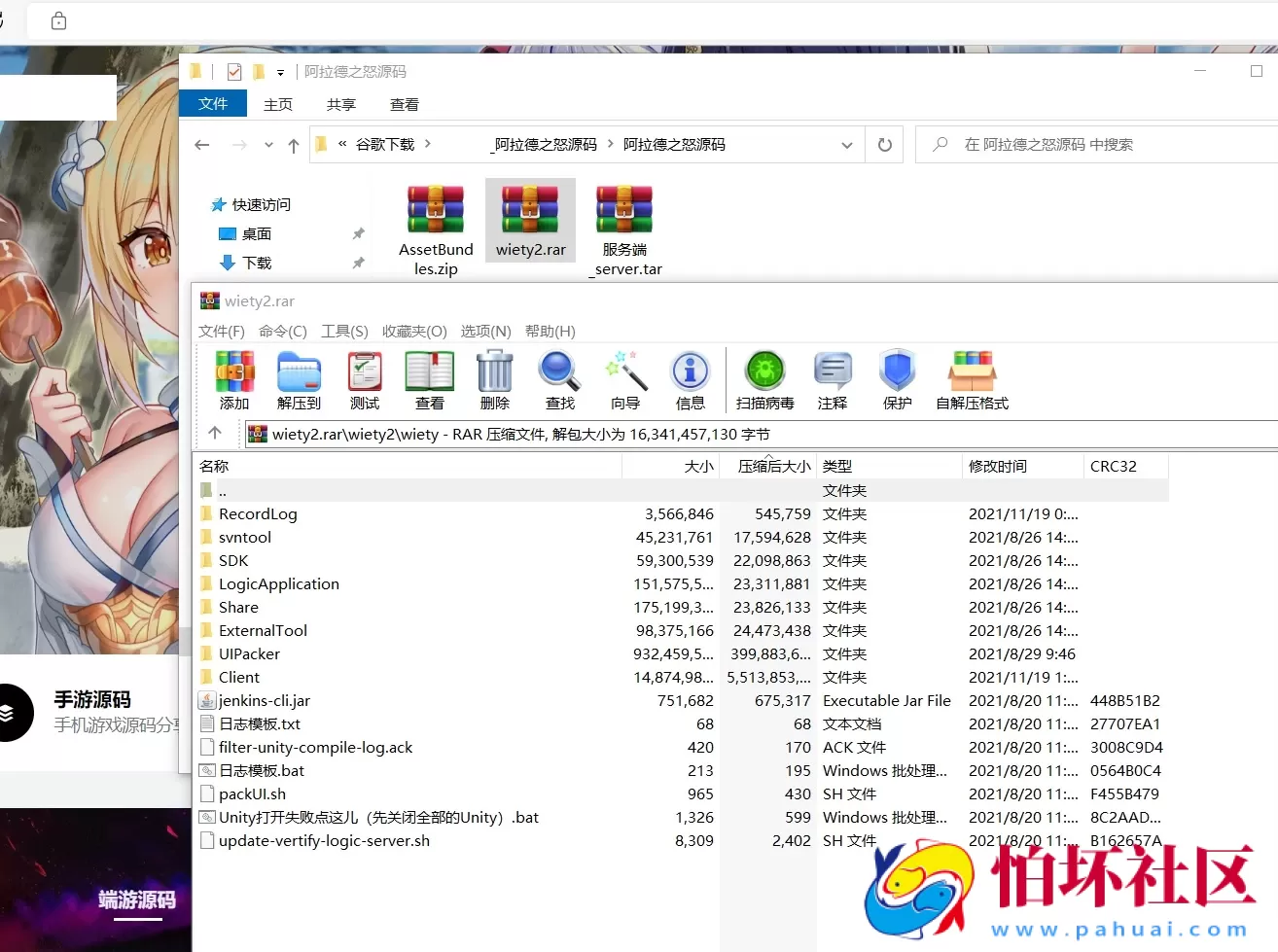
Task: Expand the address bar dropdown arrow
Action: pyautogui.click(x=847, y=143)
